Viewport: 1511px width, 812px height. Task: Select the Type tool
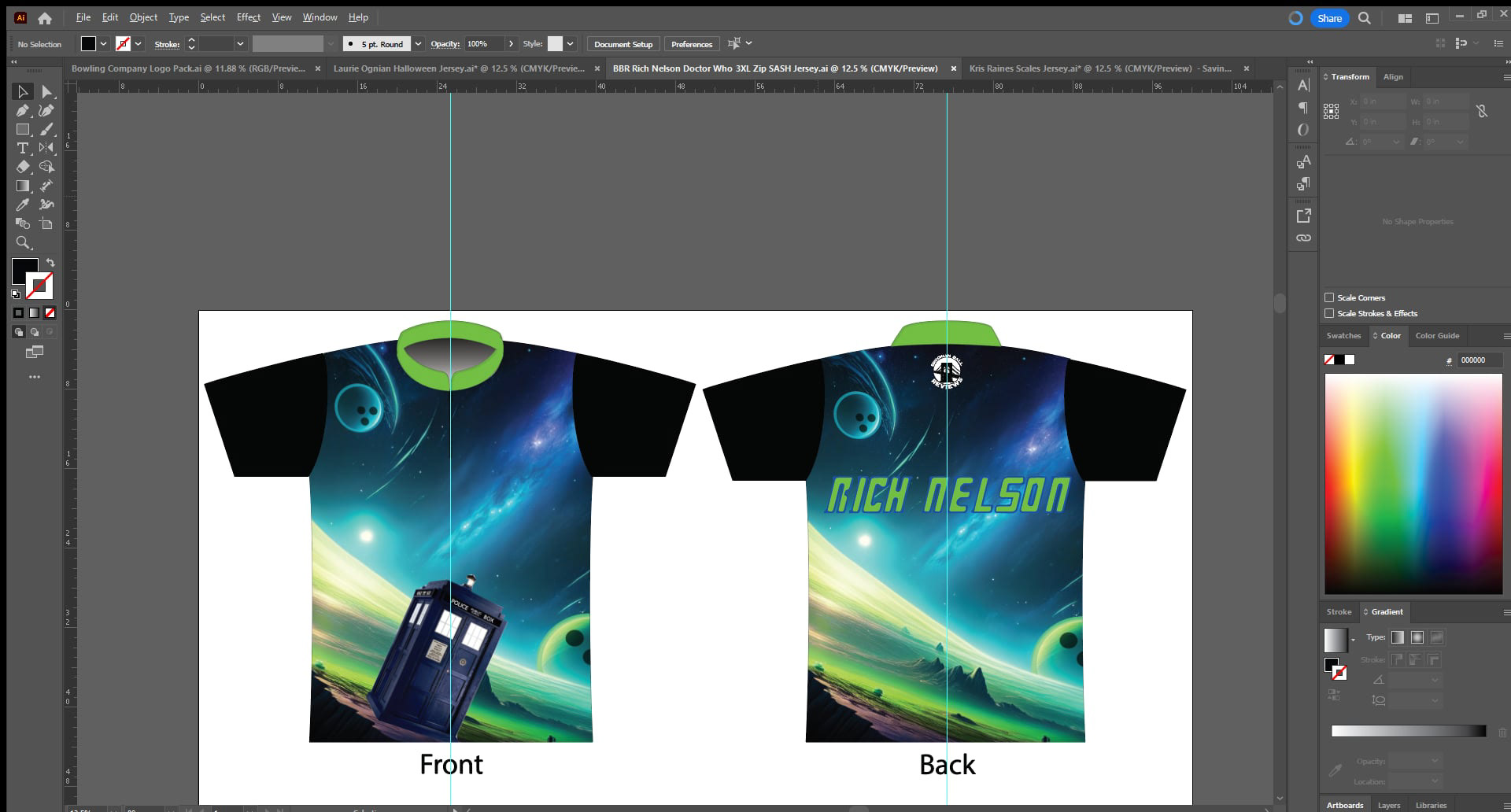pyautogui.click(x=23, y=148)
